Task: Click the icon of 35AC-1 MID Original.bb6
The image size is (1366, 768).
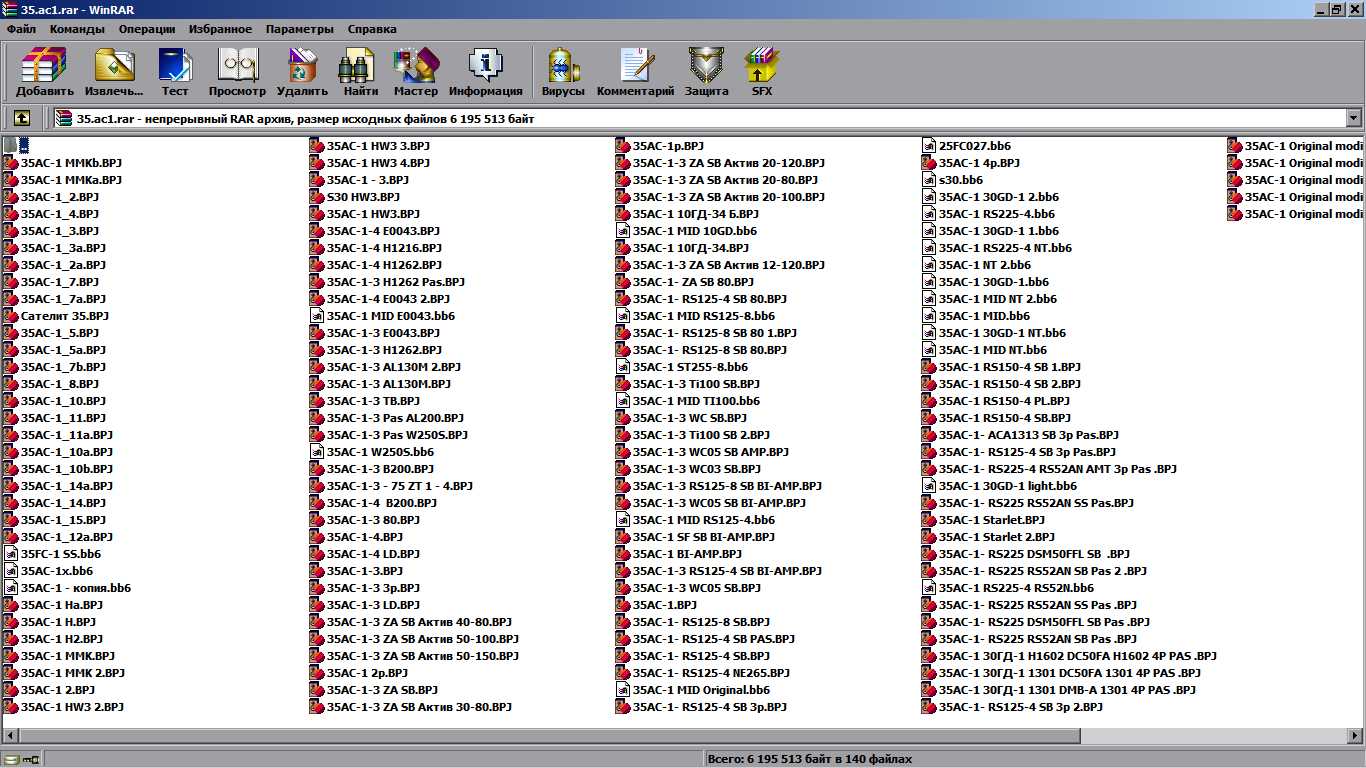Action: coord(623,689)
